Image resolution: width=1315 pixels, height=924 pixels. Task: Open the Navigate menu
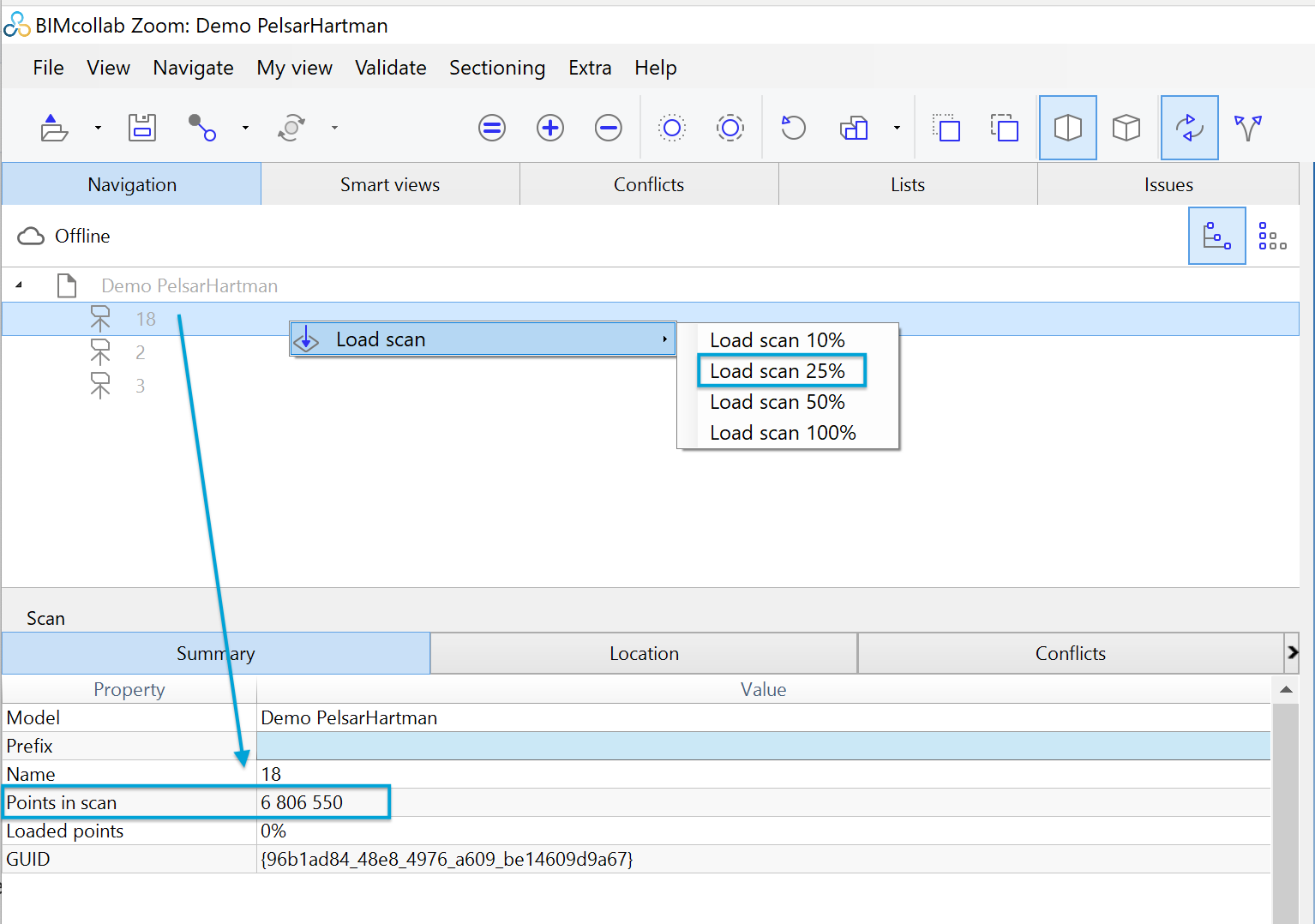tap(193, 68)
